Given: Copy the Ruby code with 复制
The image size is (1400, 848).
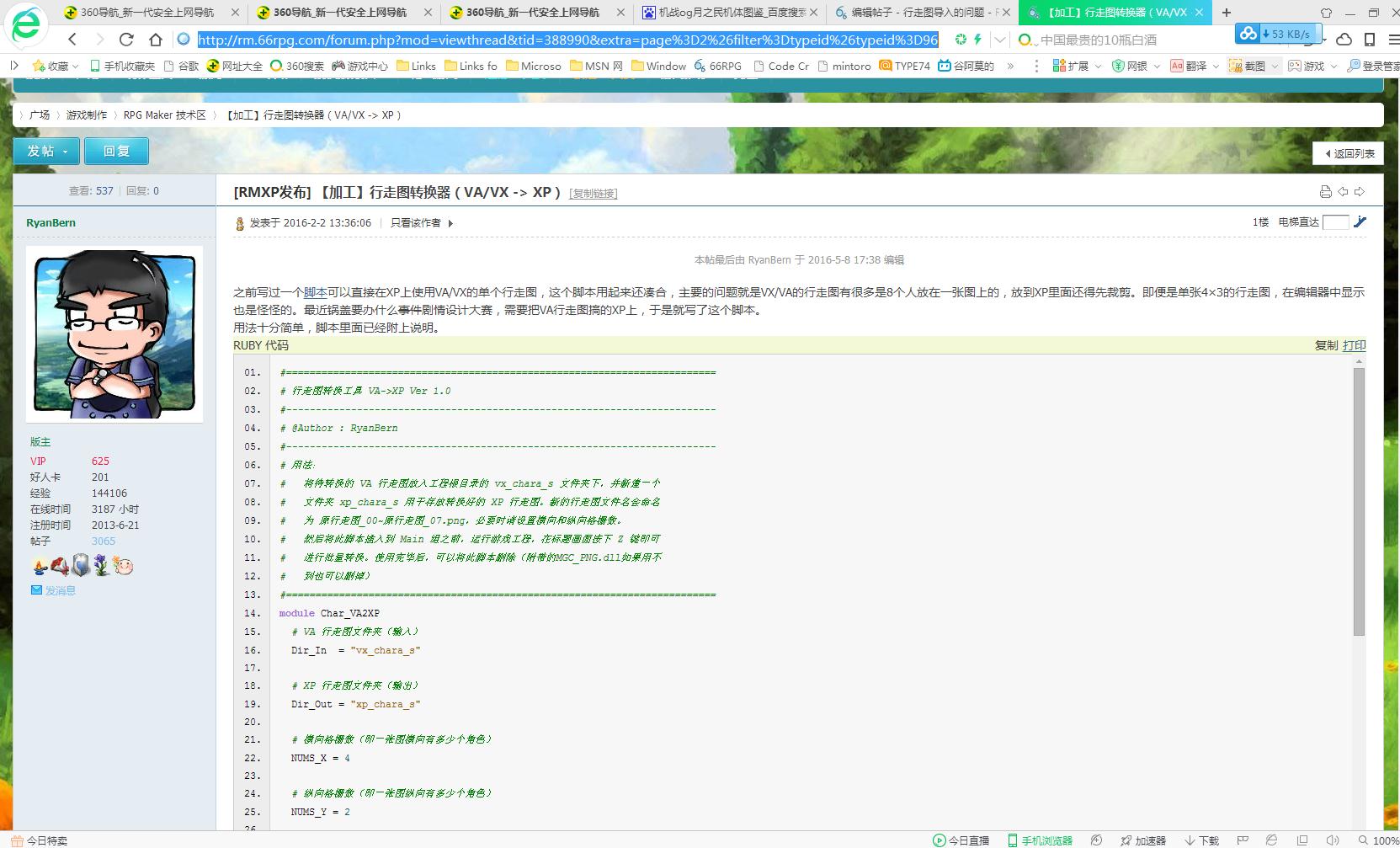Looking at the screenshot, I should [1326, 345].
